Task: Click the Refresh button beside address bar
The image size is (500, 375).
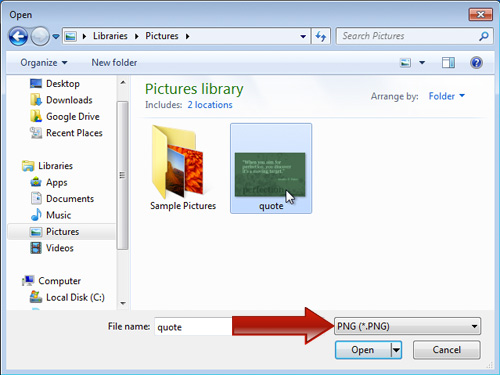Action: click(321, 36)
